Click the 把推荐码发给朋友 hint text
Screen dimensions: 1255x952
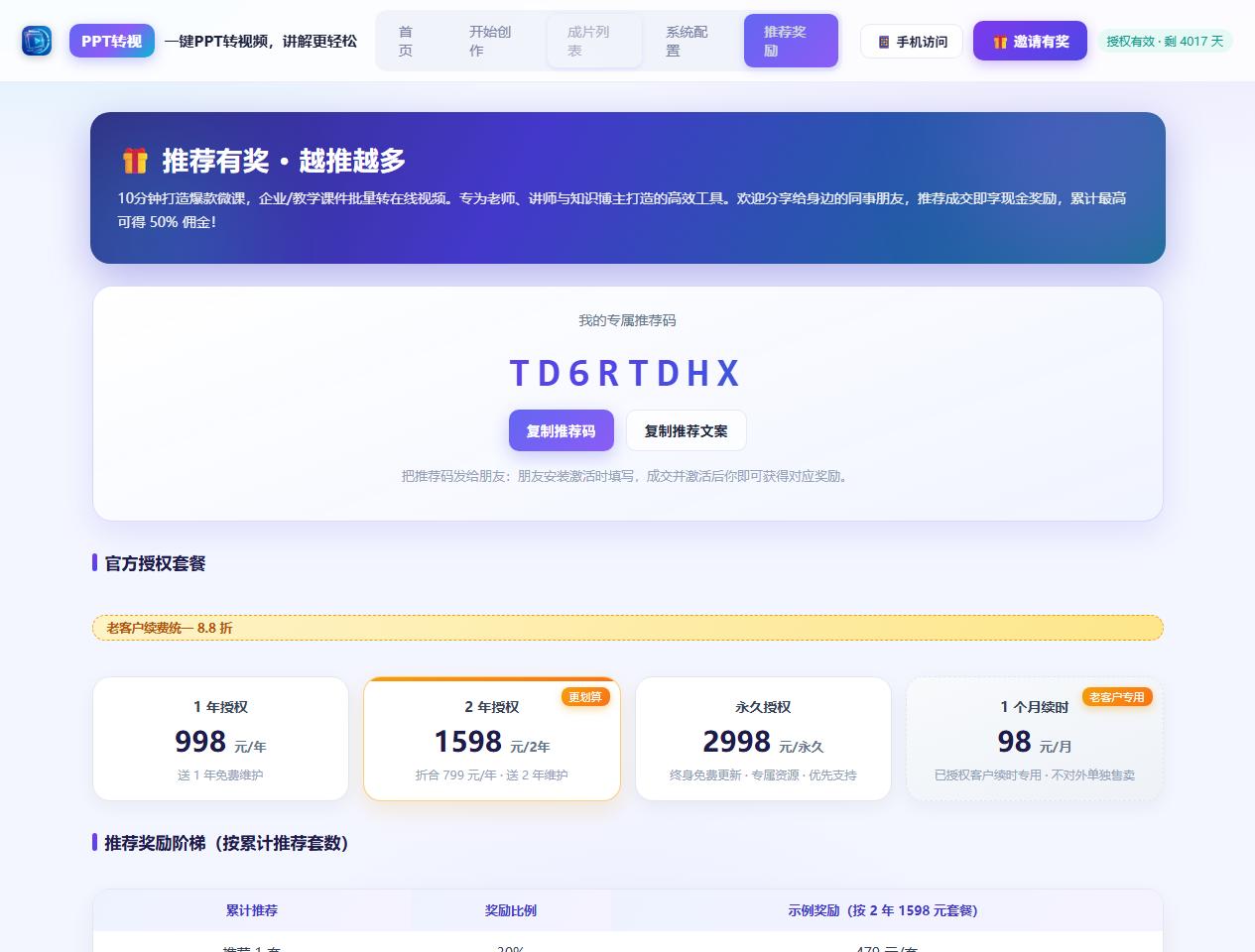click(x=627, y=476)
